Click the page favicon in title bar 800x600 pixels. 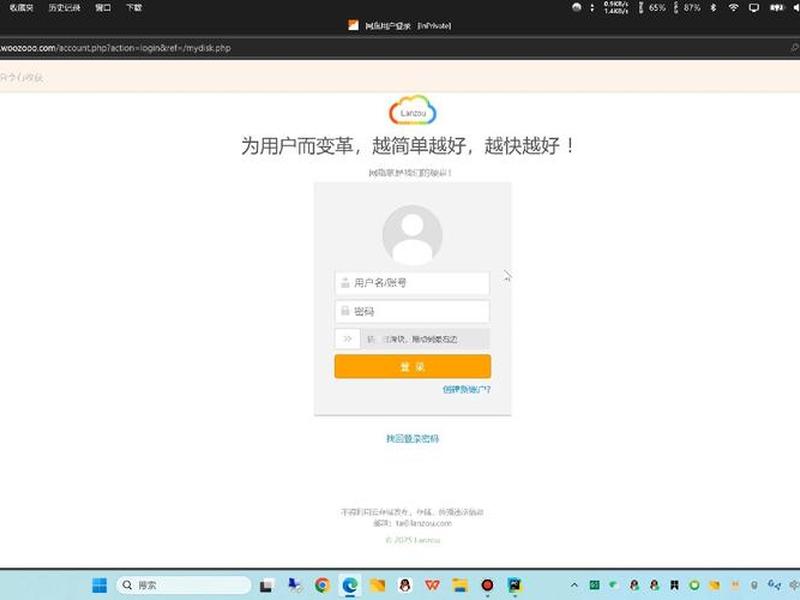click(353, 25)
